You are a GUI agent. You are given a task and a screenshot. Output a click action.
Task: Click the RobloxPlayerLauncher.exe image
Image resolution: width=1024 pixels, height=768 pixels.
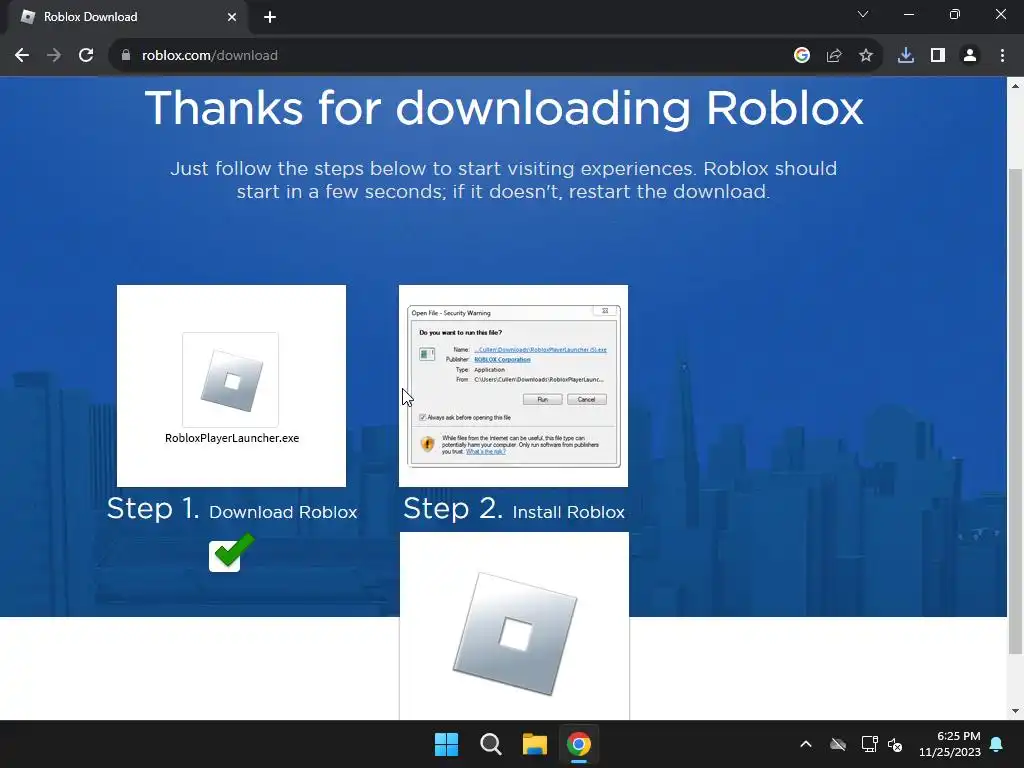click(231, 385)
